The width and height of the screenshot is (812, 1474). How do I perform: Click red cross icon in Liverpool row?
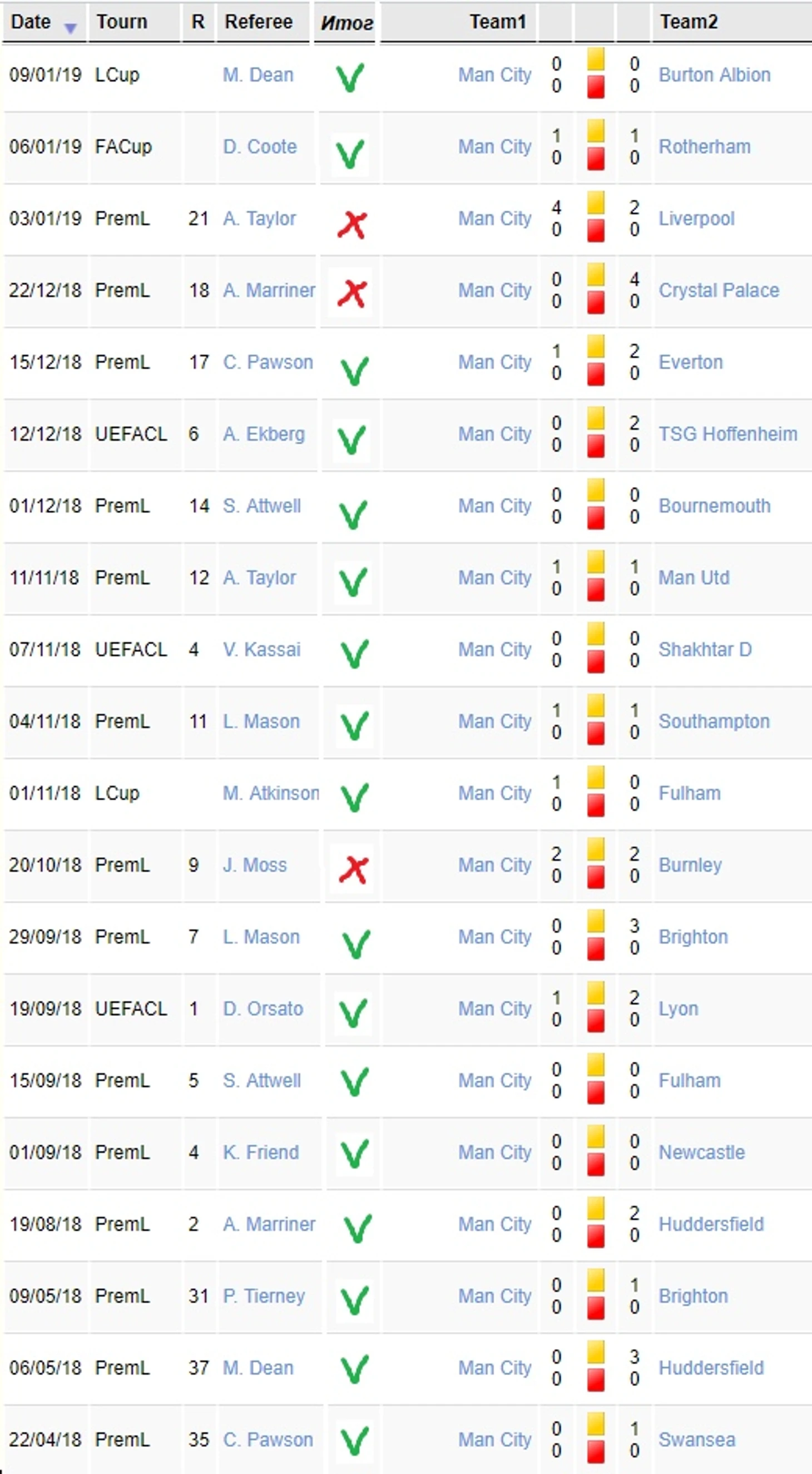352,224
